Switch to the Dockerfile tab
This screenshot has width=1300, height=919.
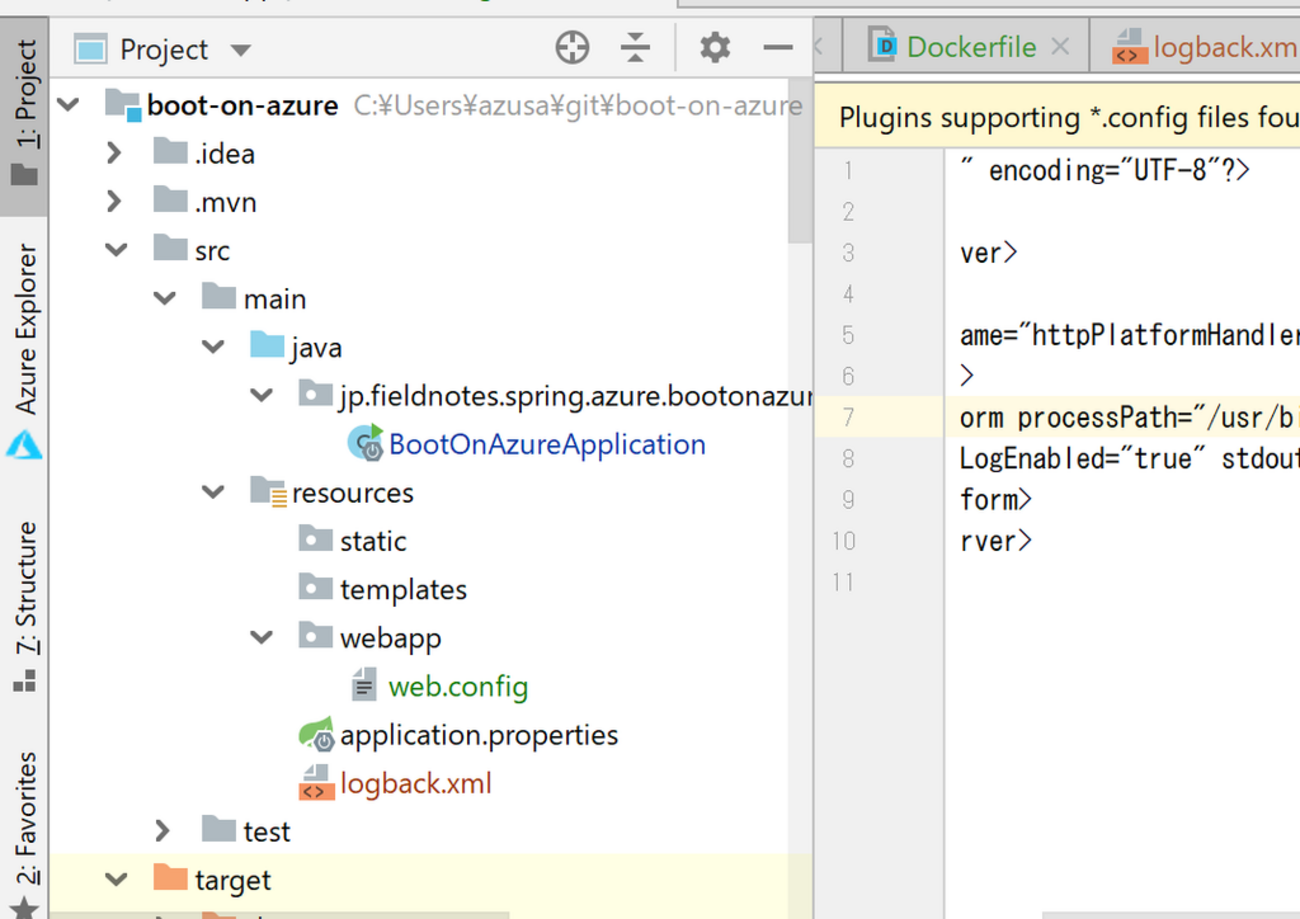pyautogui.click(x=969, y=47)
